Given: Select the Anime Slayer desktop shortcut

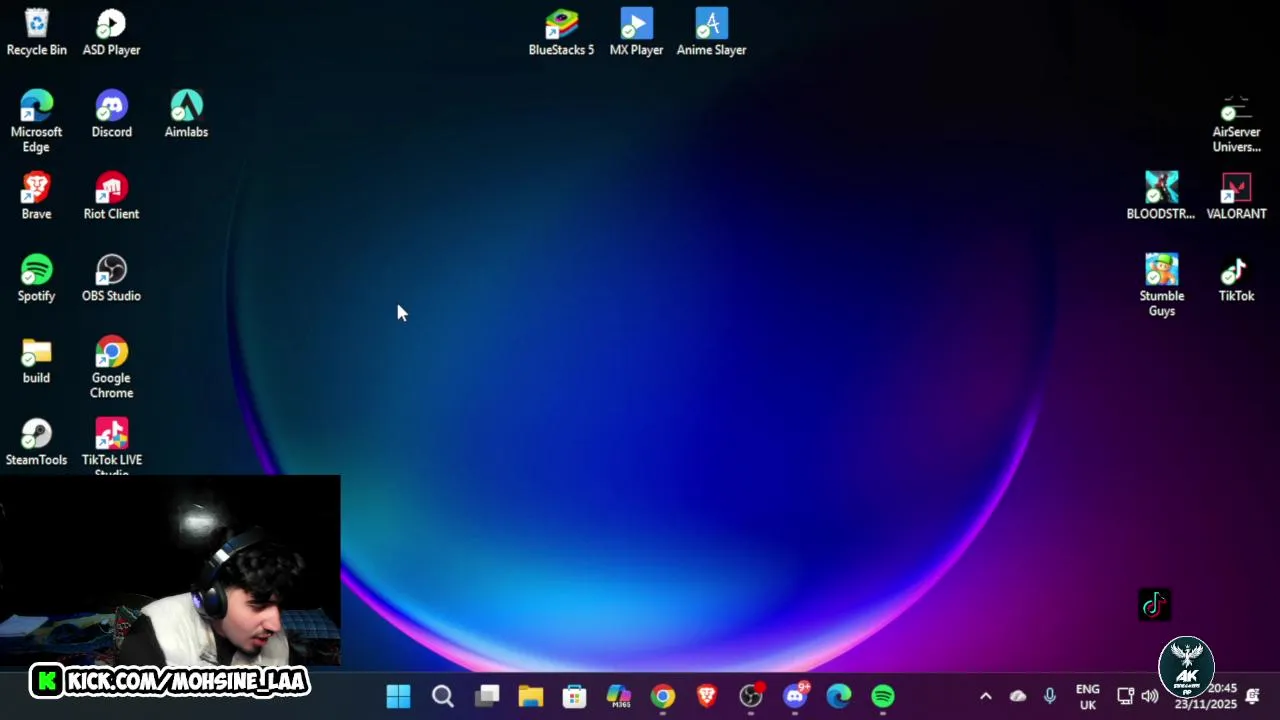Looking at the screenshot, I should tap(711, 32).
